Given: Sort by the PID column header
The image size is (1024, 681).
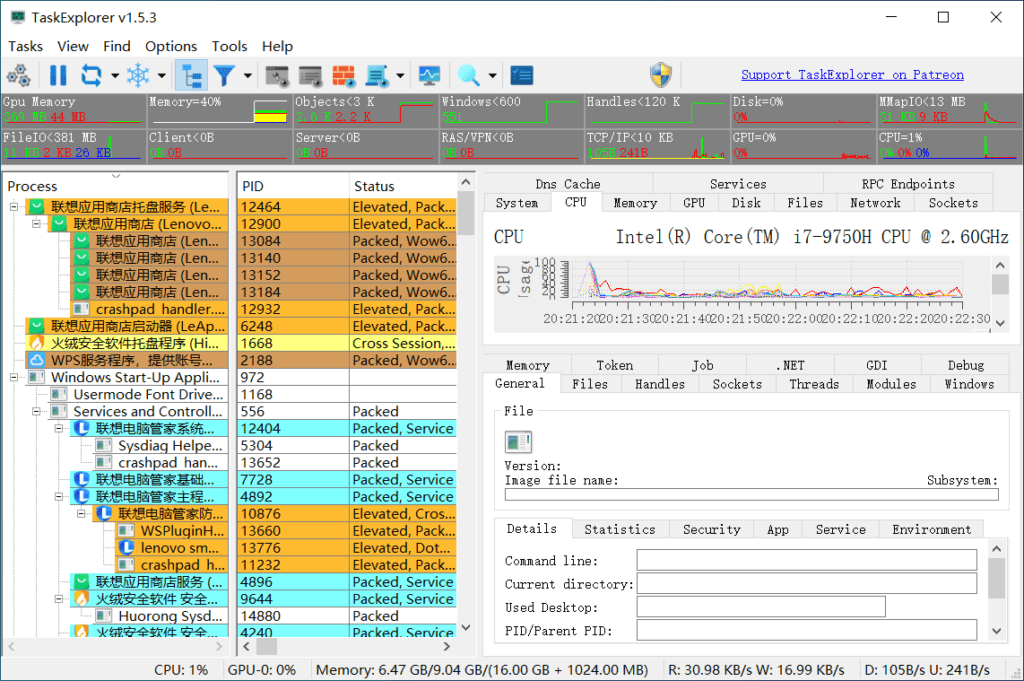Looking at the screenshot, I should pyautogui.click(x=293, y=186).
